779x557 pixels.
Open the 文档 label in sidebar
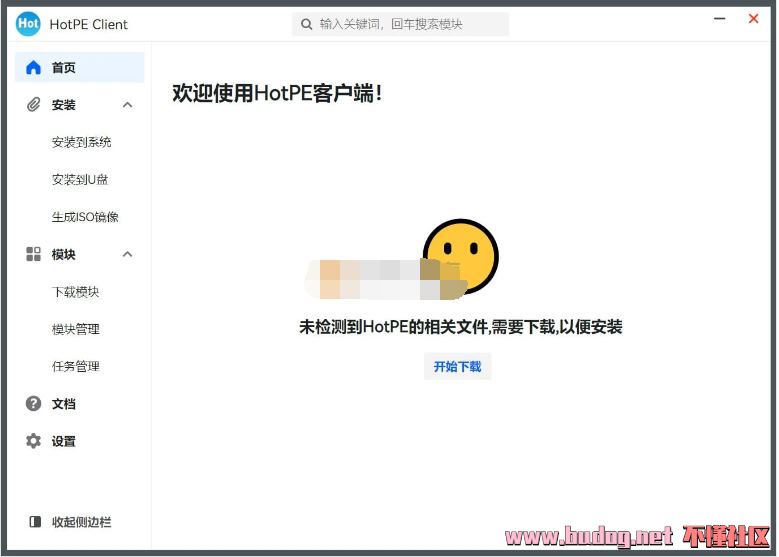[x=64, y=403]
